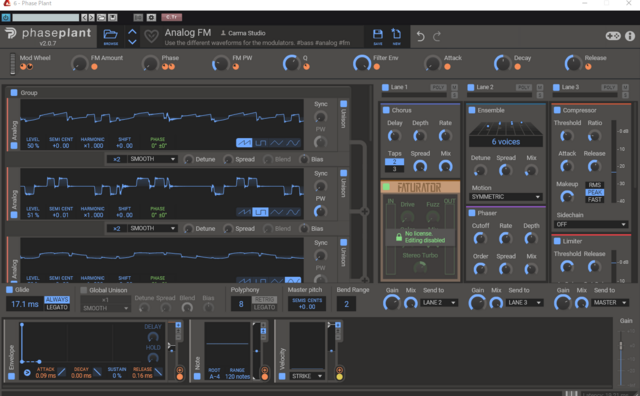Viewport: 640px width, 396px height.
Task: Click the preset name Analog FM
Action: click(188, 33)
